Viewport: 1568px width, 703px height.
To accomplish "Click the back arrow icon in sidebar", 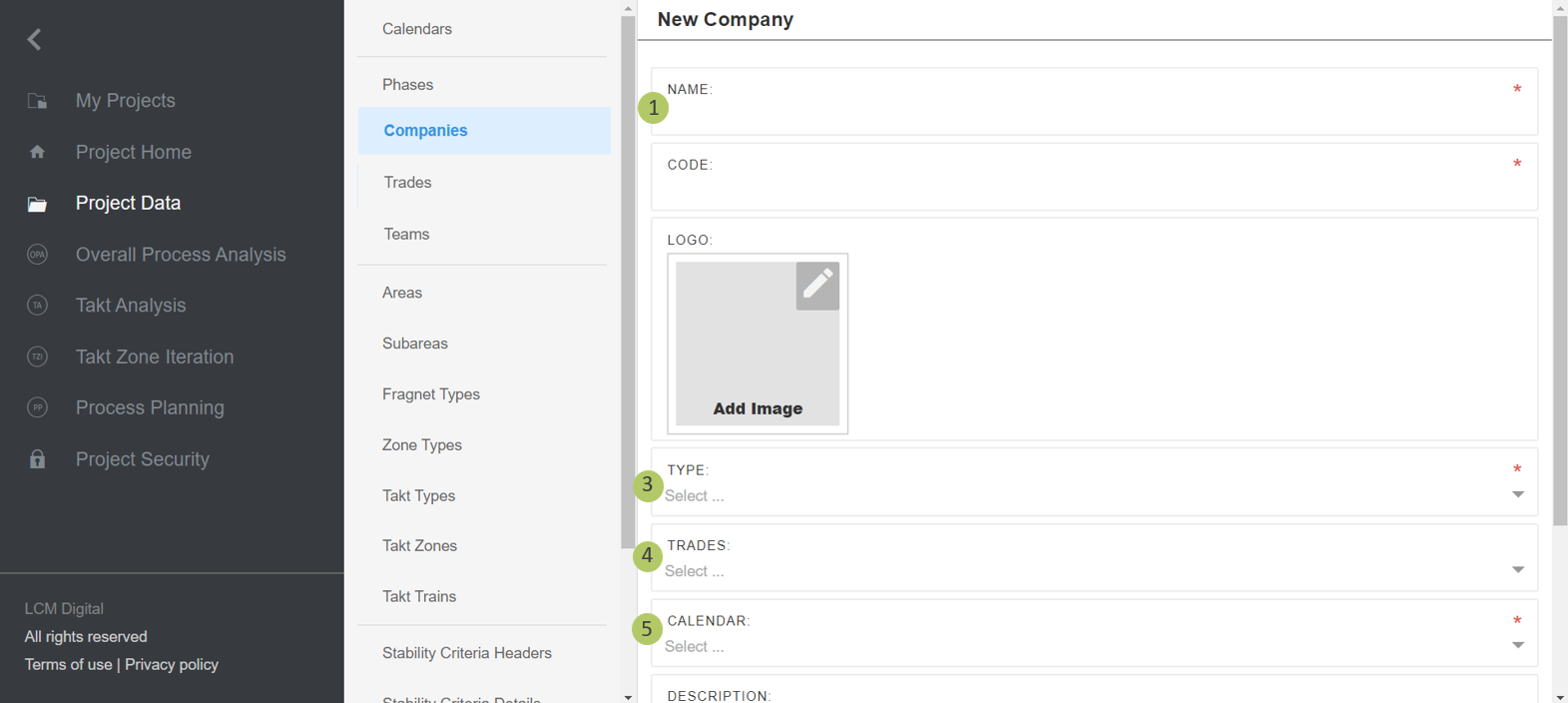I will [35, 39].
